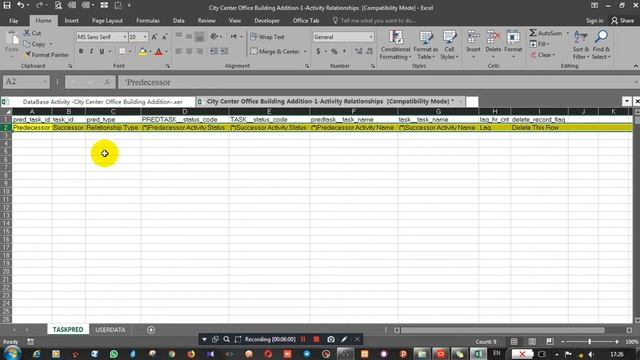The height and width of the screenshot is (360, 640).
Task: Click Merge & Center
Action: 275,51
